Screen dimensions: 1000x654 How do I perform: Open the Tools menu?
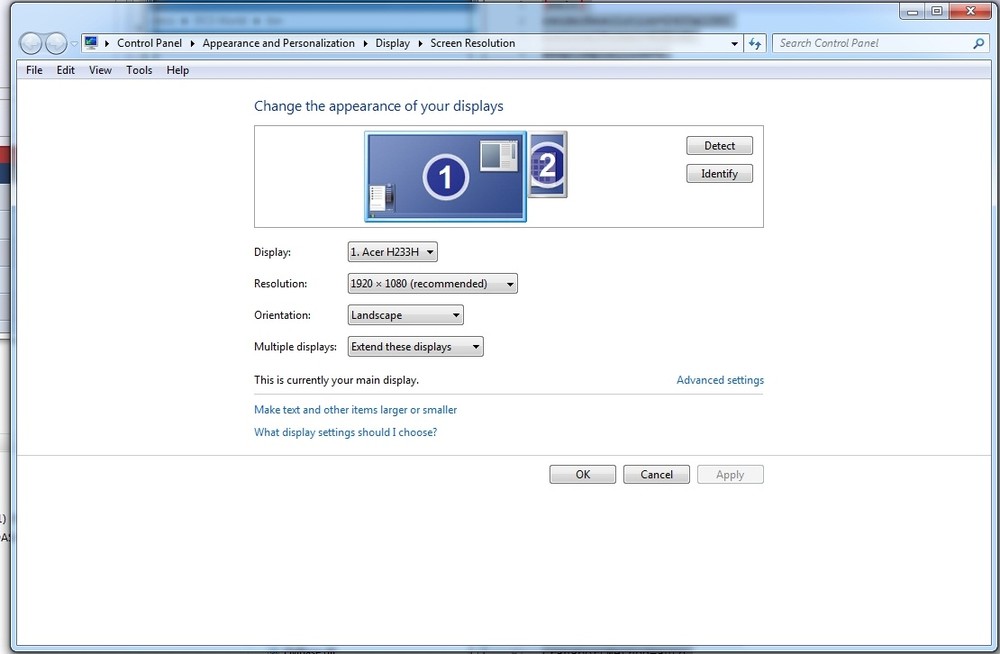(139, 70)
